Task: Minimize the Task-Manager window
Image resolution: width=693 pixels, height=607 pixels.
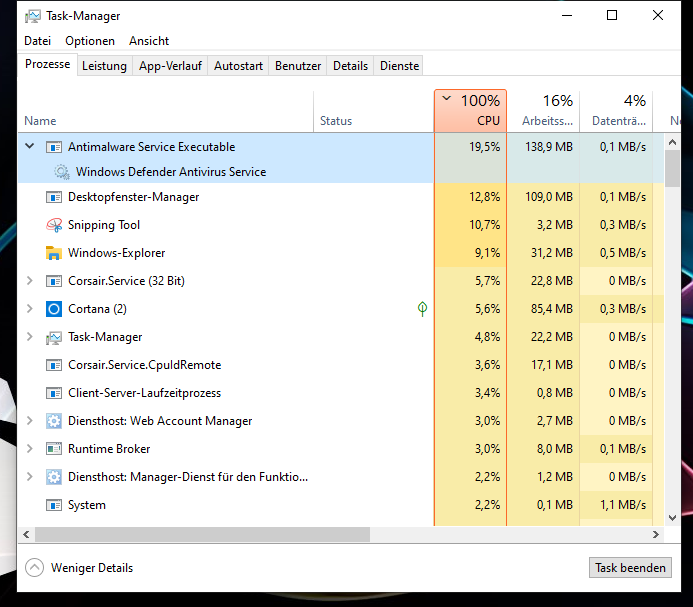Action: coord(567,15)
